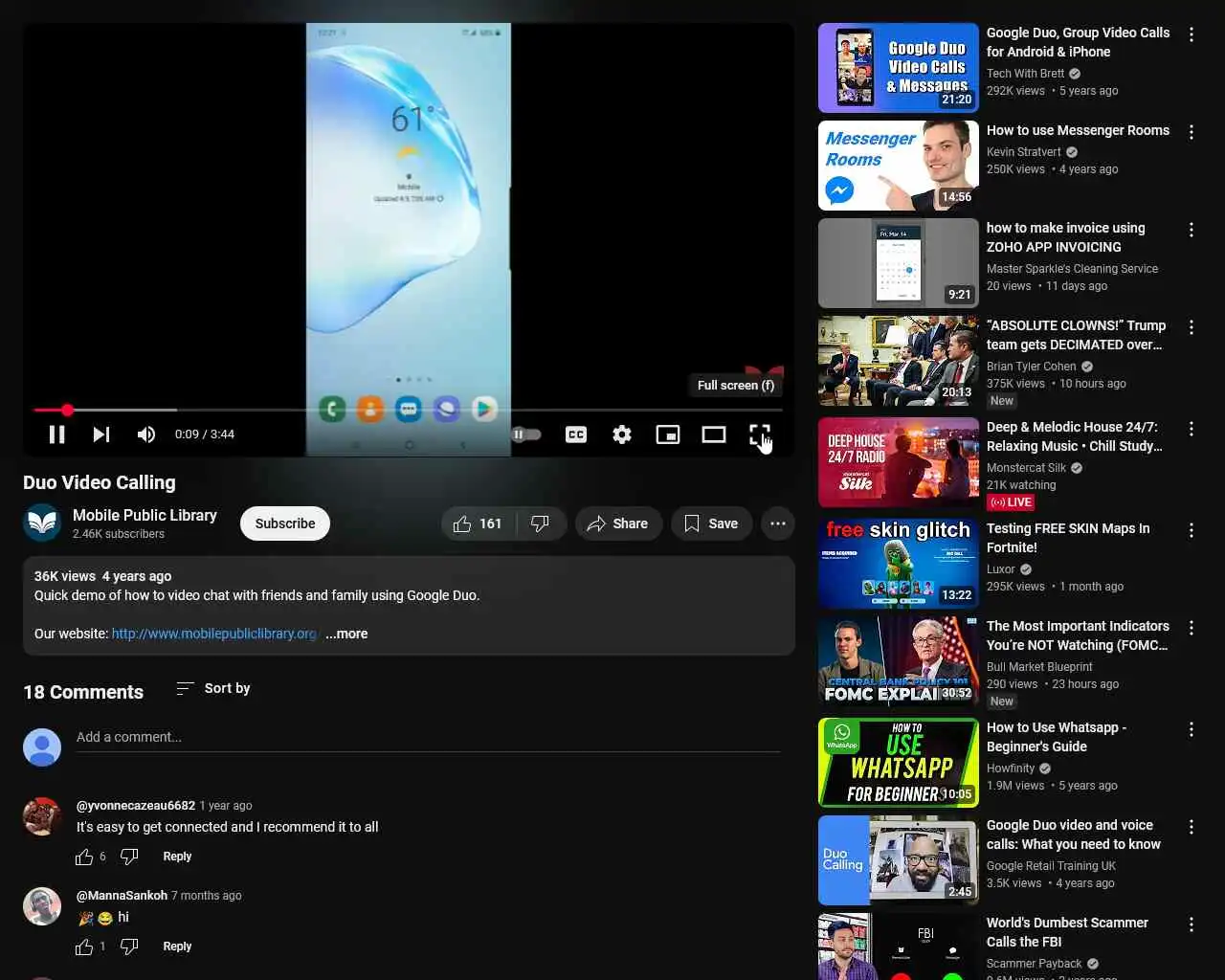
Task: Toggle the autoplay switch
Action: (526, 434)
